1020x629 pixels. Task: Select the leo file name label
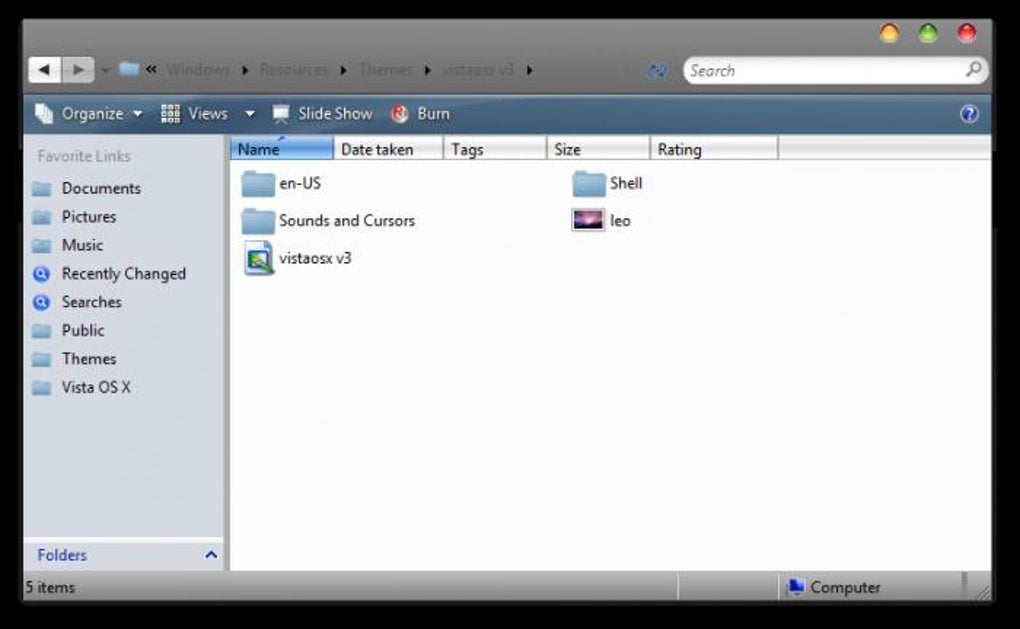pyautogui.click(x=620, y=221)
